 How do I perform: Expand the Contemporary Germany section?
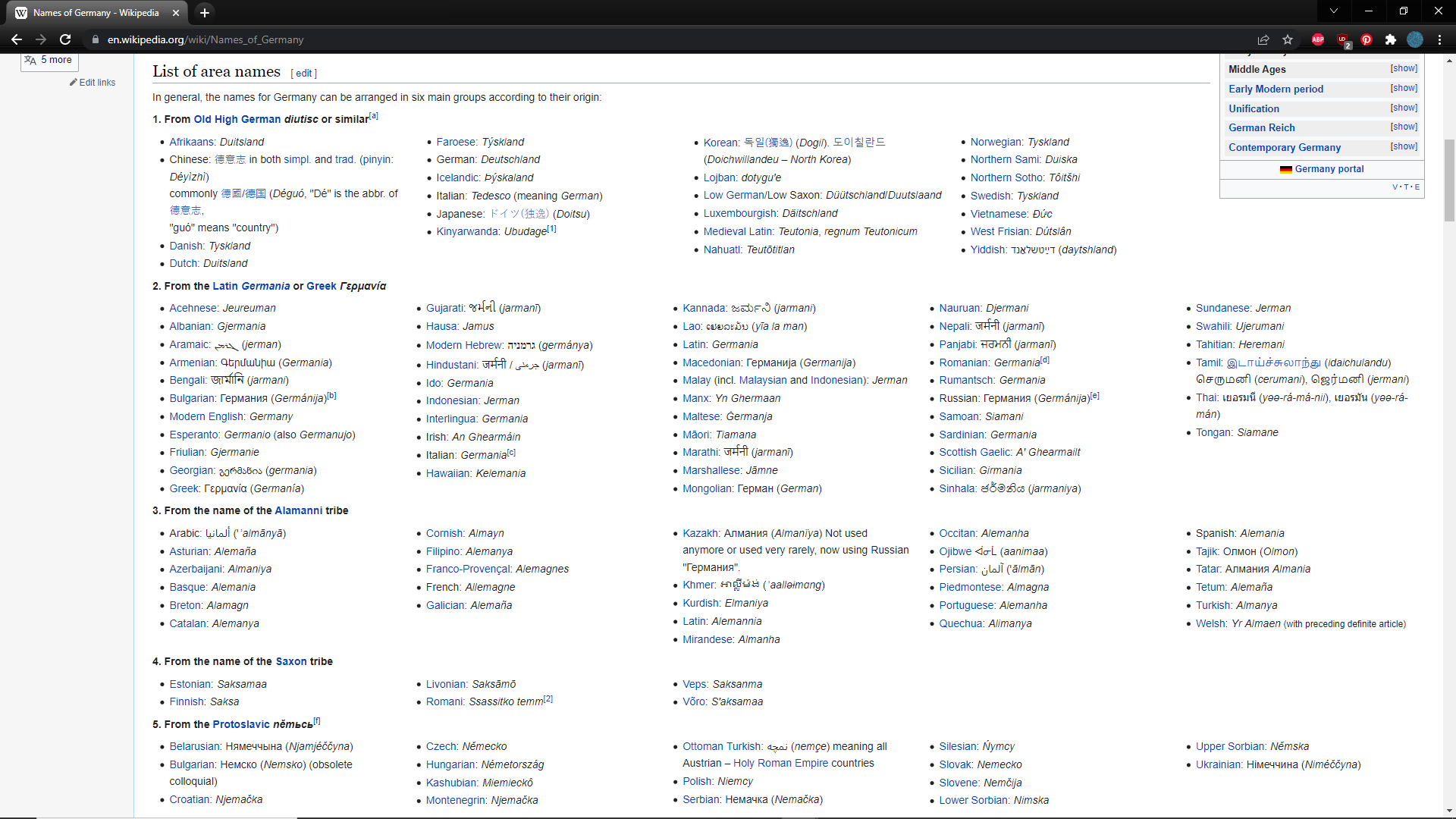[1404, 146]
